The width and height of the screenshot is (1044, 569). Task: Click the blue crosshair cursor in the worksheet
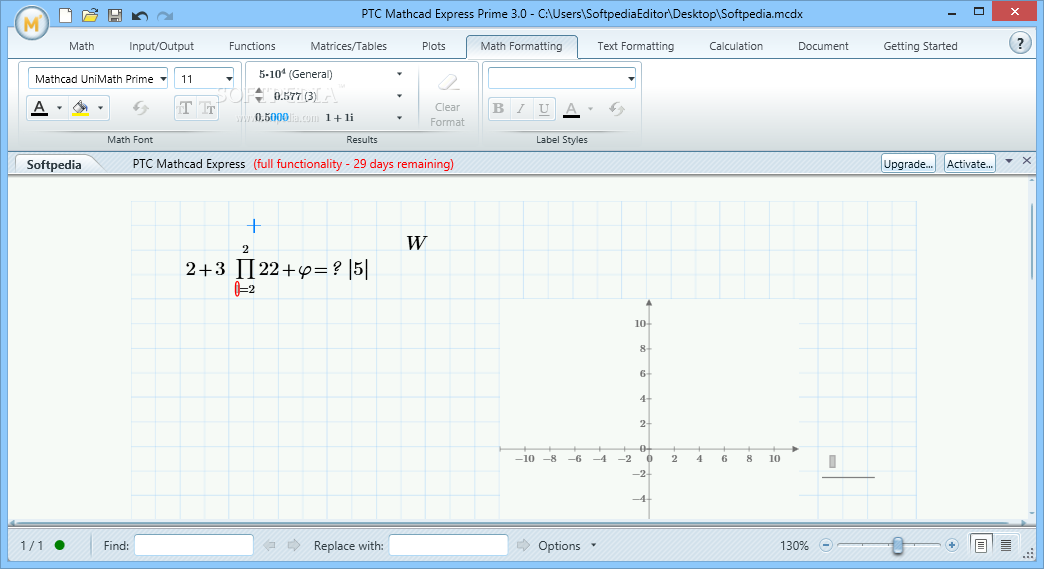click(x=254, y=226)
